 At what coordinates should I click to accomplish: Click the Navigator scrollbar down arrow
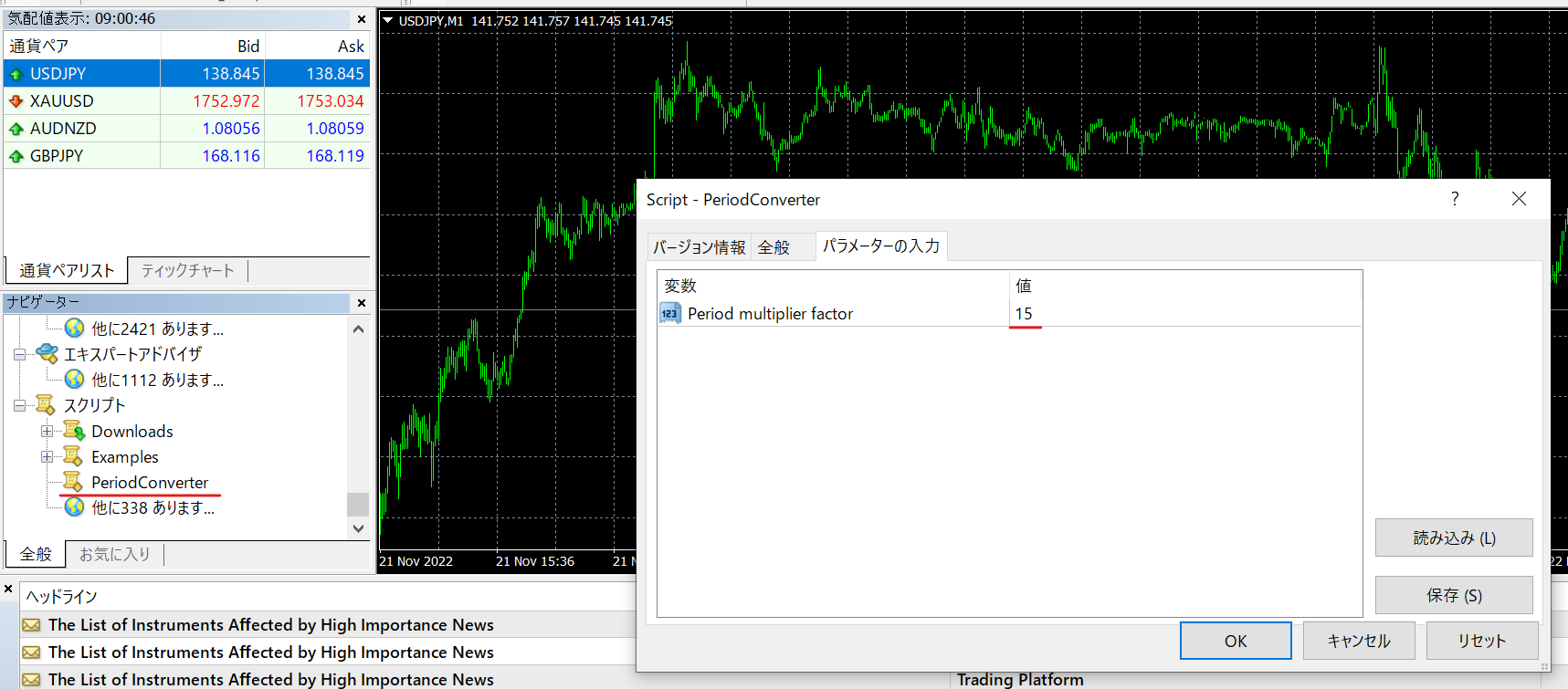click(358, 528)
